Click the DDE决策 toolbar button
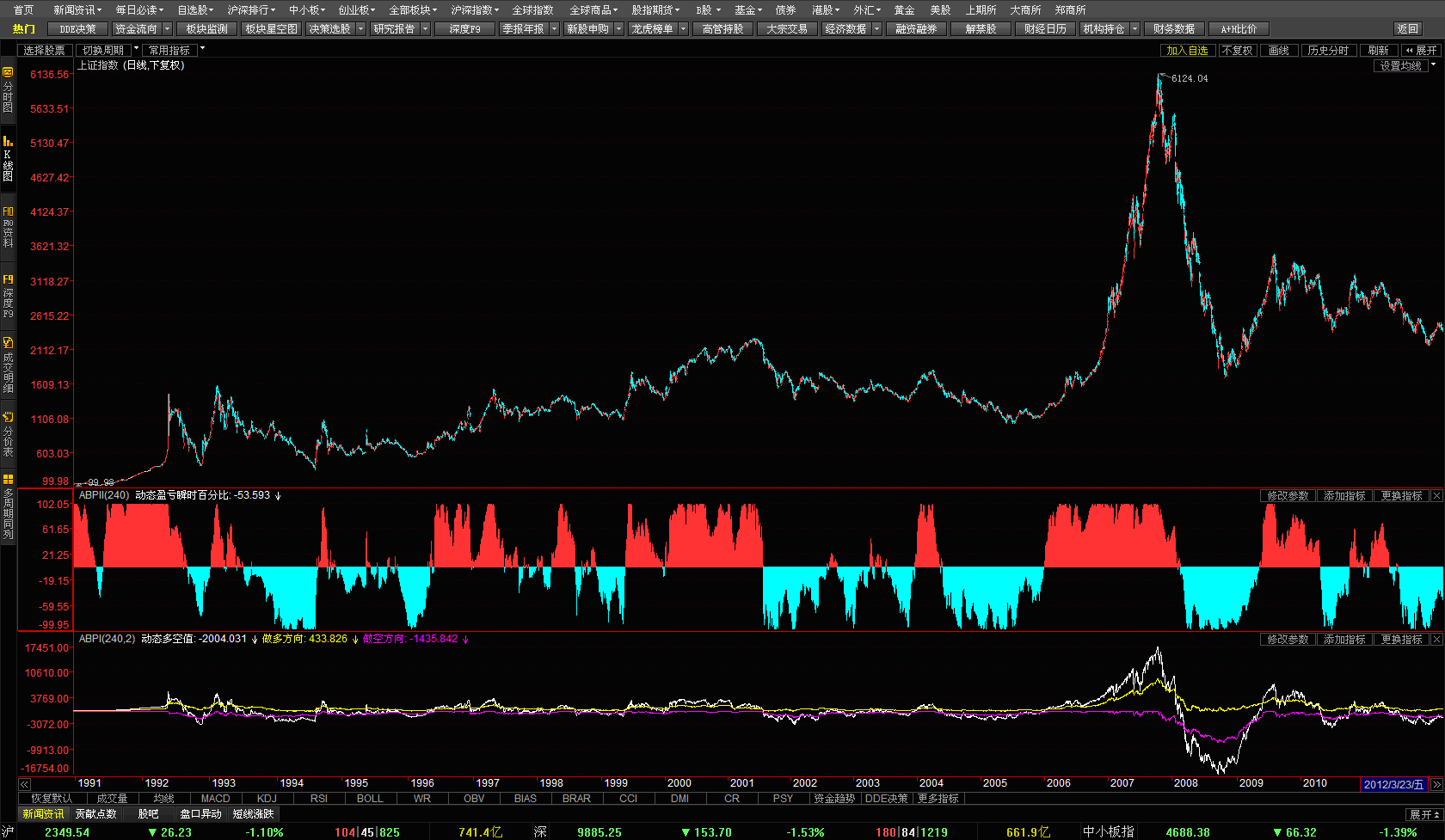The image size is (1445, 840). coord(77,29)
